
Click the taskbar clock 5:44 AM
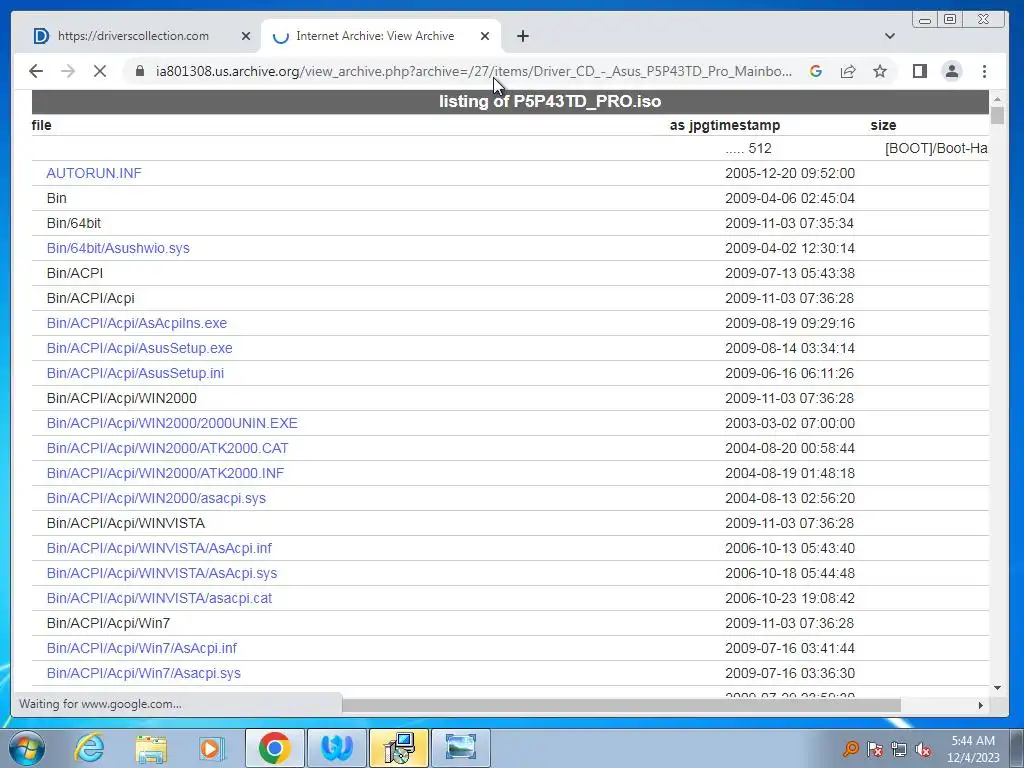[973, 749]
